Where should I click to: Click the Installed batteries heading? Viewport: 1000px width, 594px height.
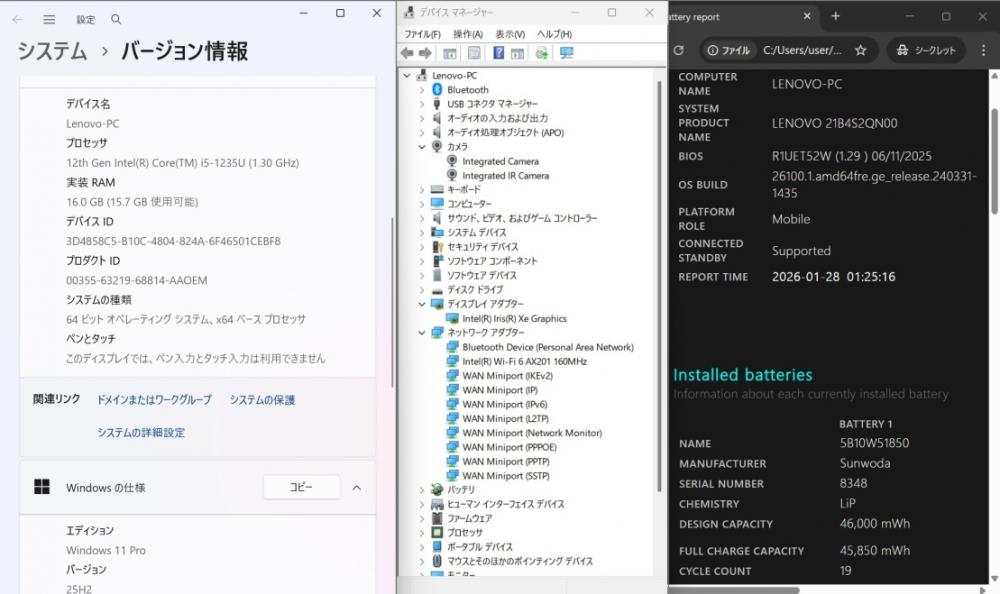click(x=743, y=375)
